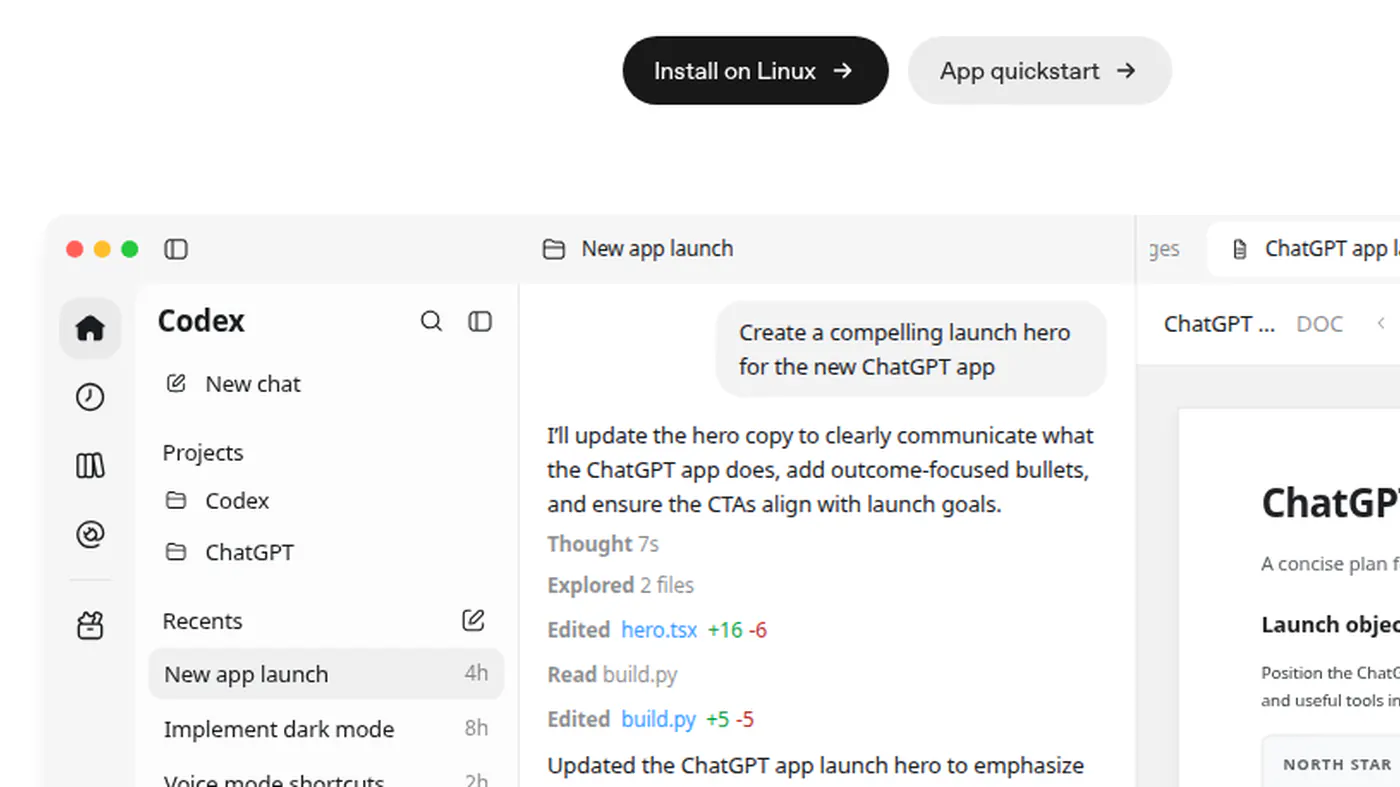Click the arrow icon in App quickstart
The height and width of the screenshot is (787, 1400).
[x=1126, y=71]
